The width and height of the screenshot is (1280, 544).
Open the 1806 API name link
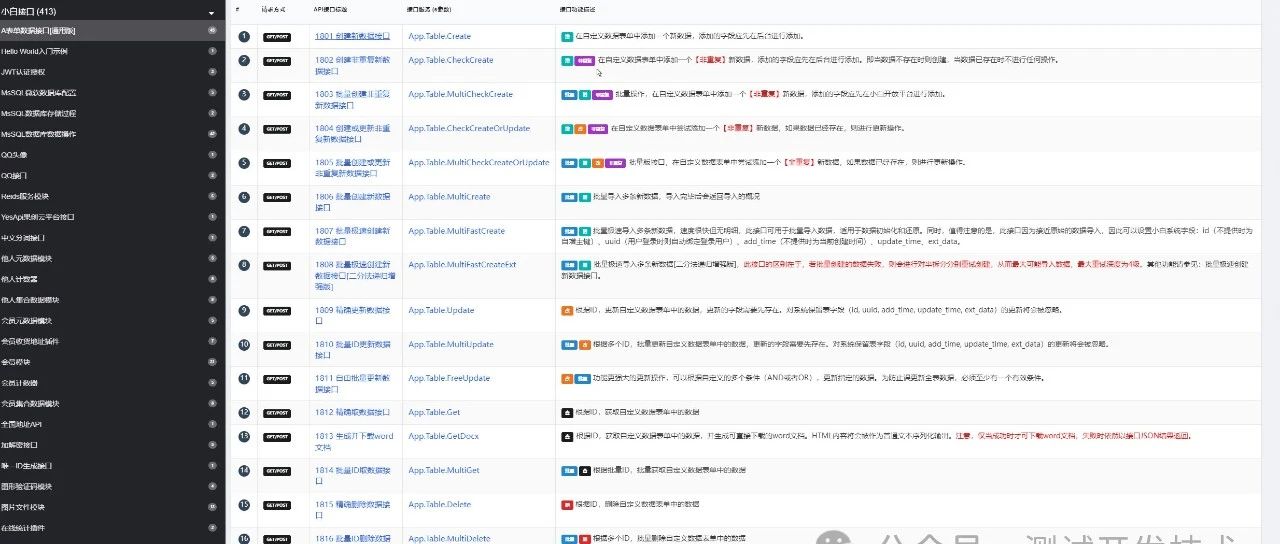(353, 202)
